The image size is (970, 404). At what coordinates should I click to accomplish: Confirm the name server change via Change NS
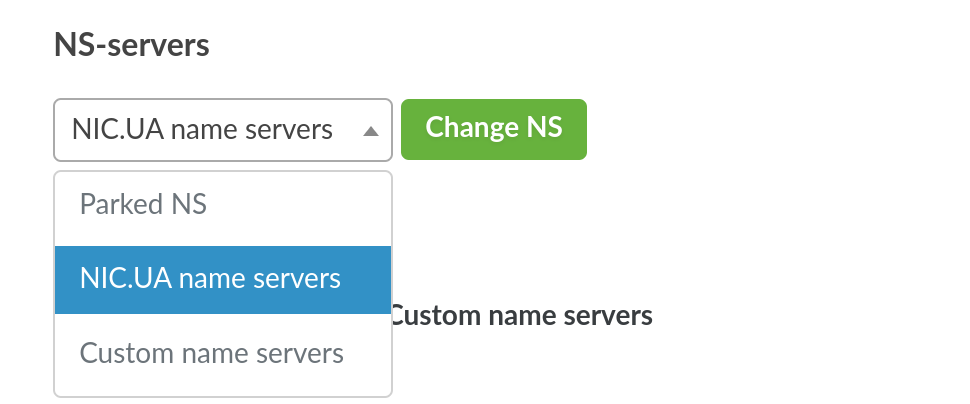[x=493, y=128]
